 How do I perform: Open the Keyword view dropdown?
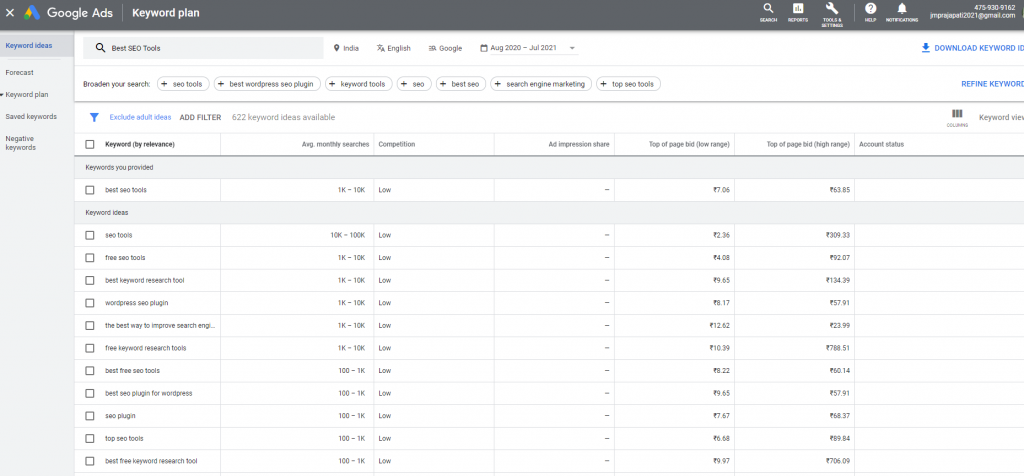pyautogui.click(x=1001, y=118)
